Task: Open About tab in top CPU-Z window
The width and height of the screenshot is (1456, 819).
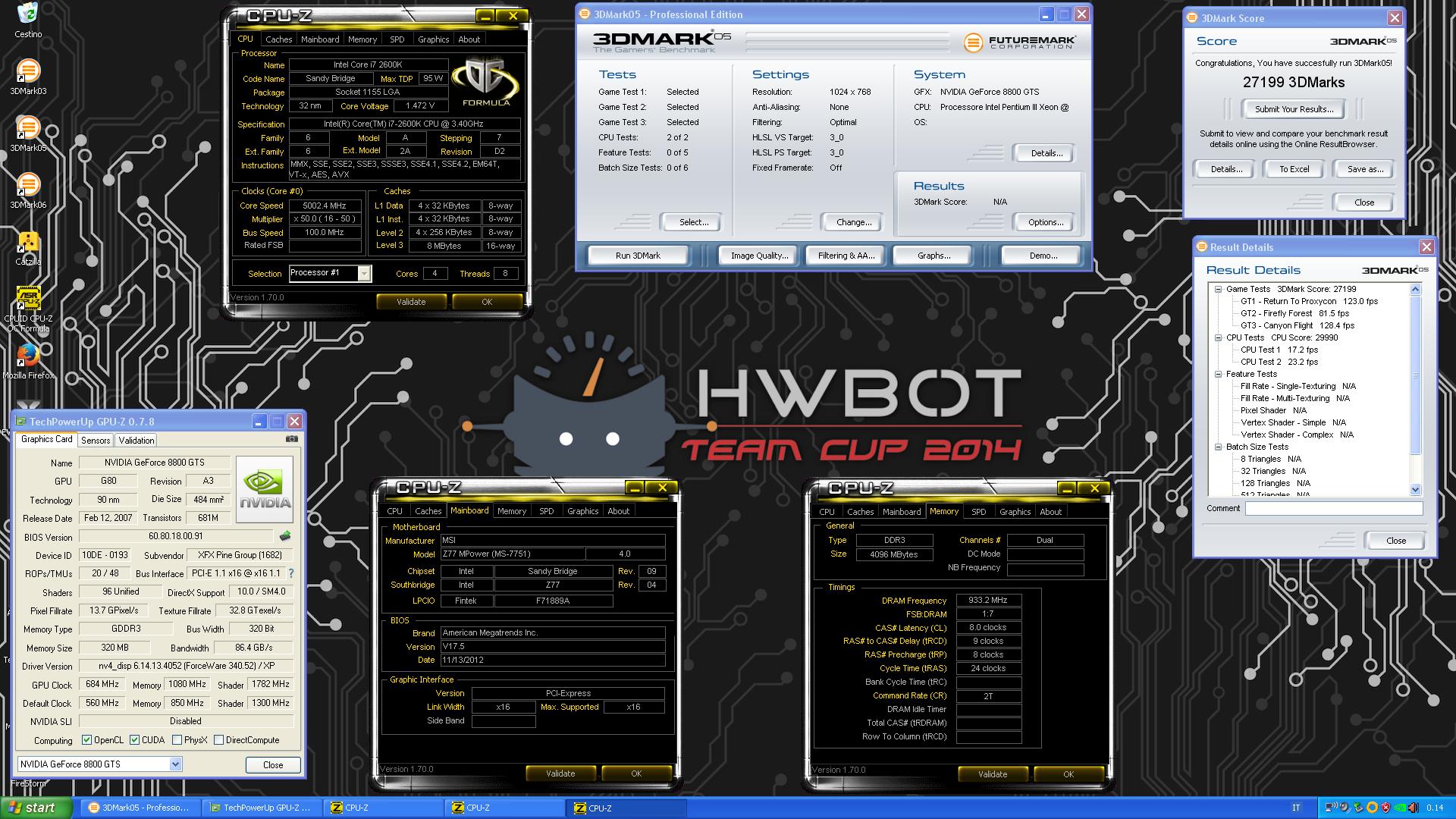Action: click(469, 39)
